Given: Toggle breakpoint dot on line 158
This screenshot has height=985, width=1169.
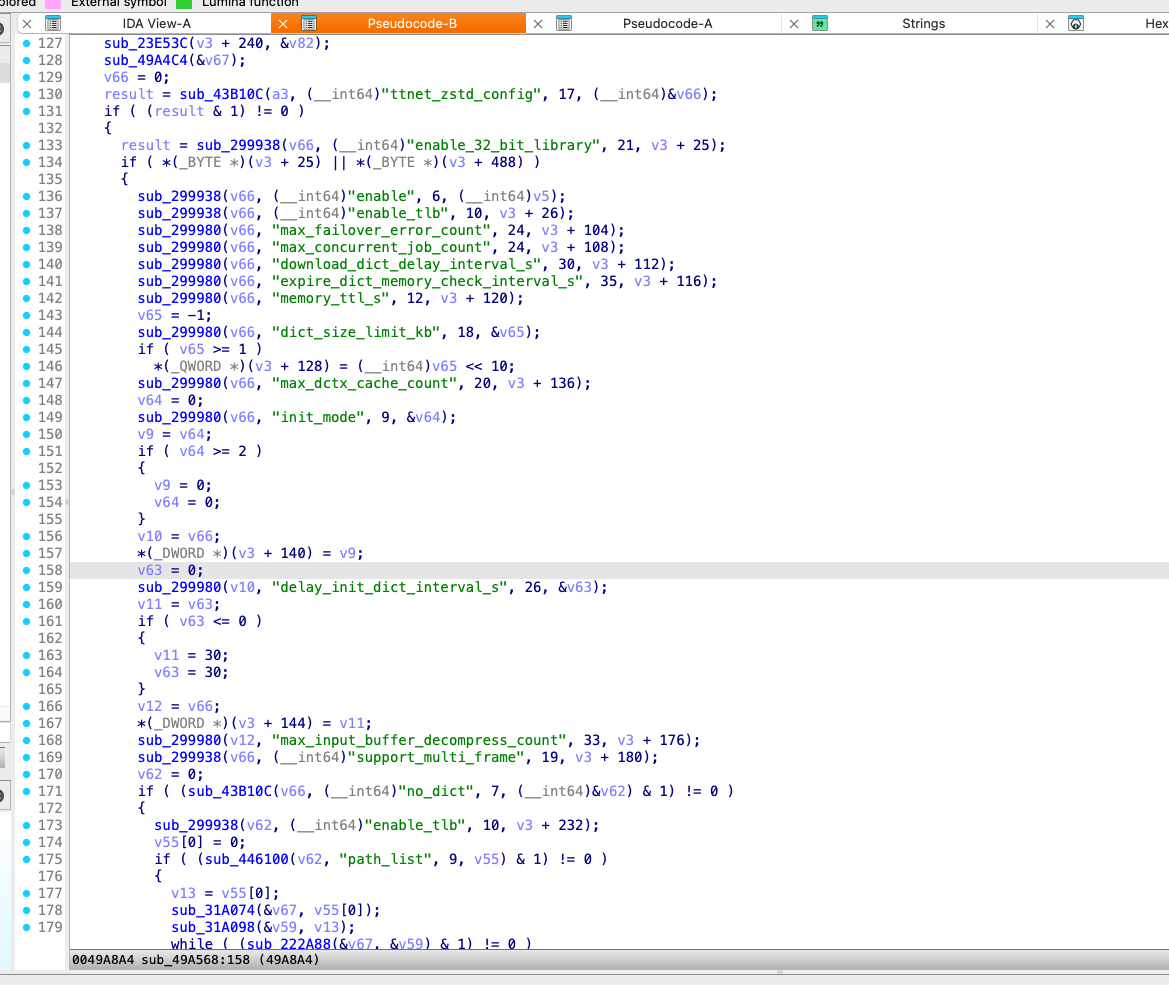Looking at the screenshot, I should pyautogui.click(x=25, y=570).
